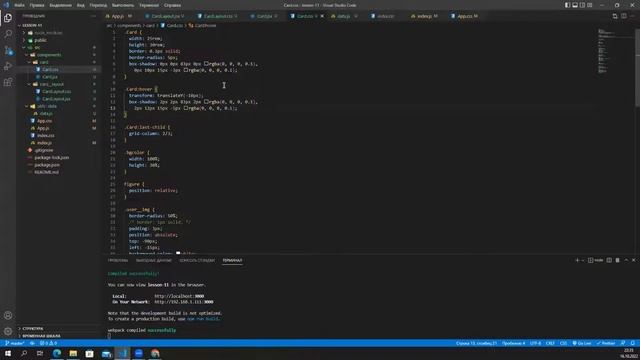Image resolution: width=640 pixels, height=360 pixels.
Task: Open the Справка menu
Action: point(172,5)
